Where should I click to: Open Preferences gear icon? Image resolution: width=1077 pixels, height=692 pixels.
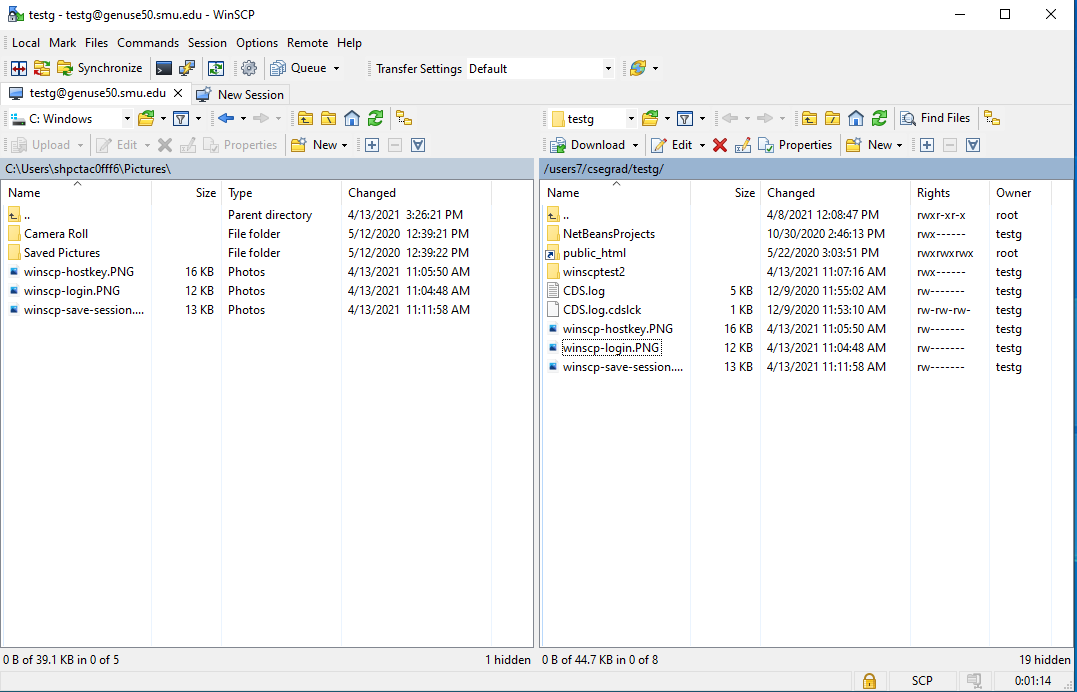pyautogui.click(x=249, y=68)
